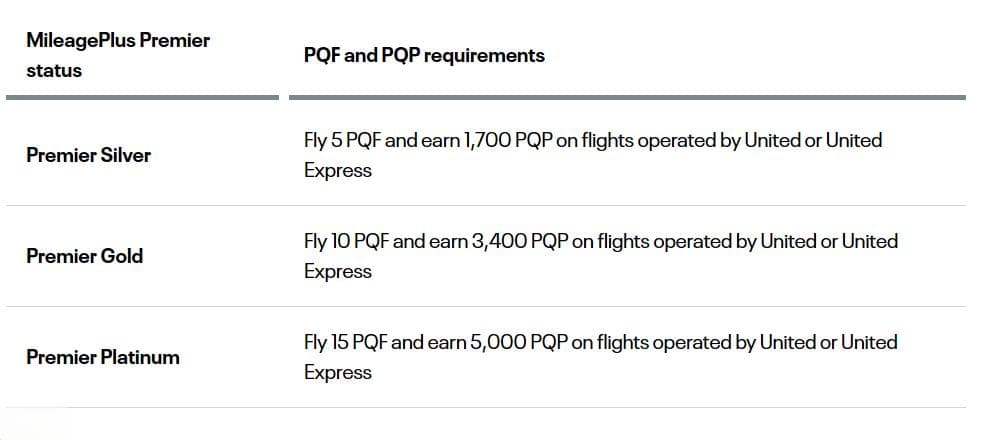Click 'United or United' in the Platinum row

829,342
